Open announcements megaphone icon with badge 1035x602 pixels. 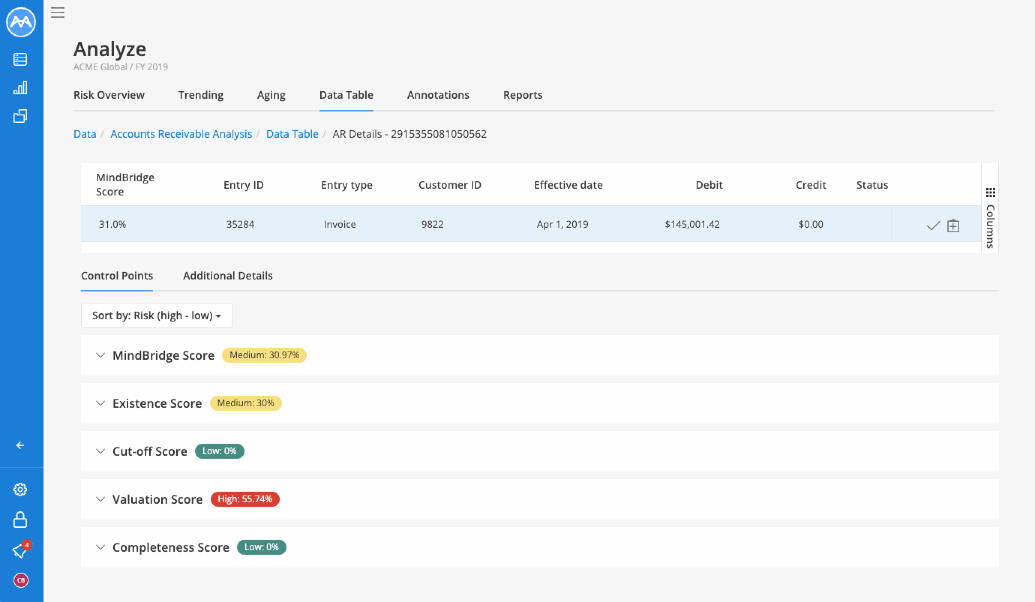21,550
